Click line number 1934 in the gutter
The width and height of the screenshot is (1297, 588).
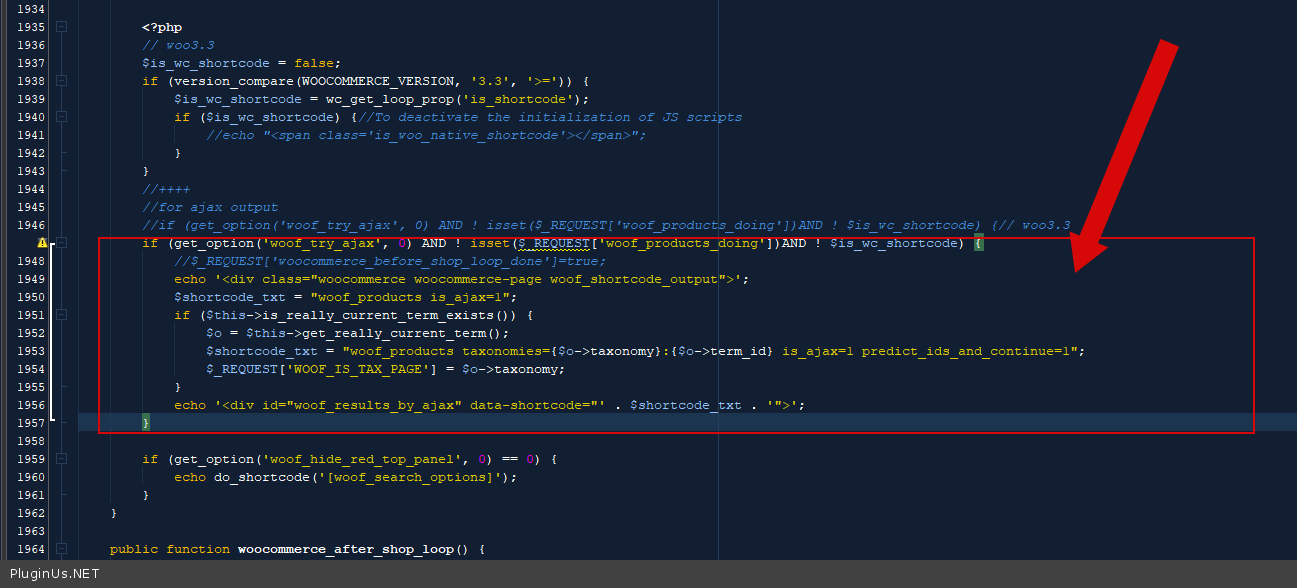point(30,9)
